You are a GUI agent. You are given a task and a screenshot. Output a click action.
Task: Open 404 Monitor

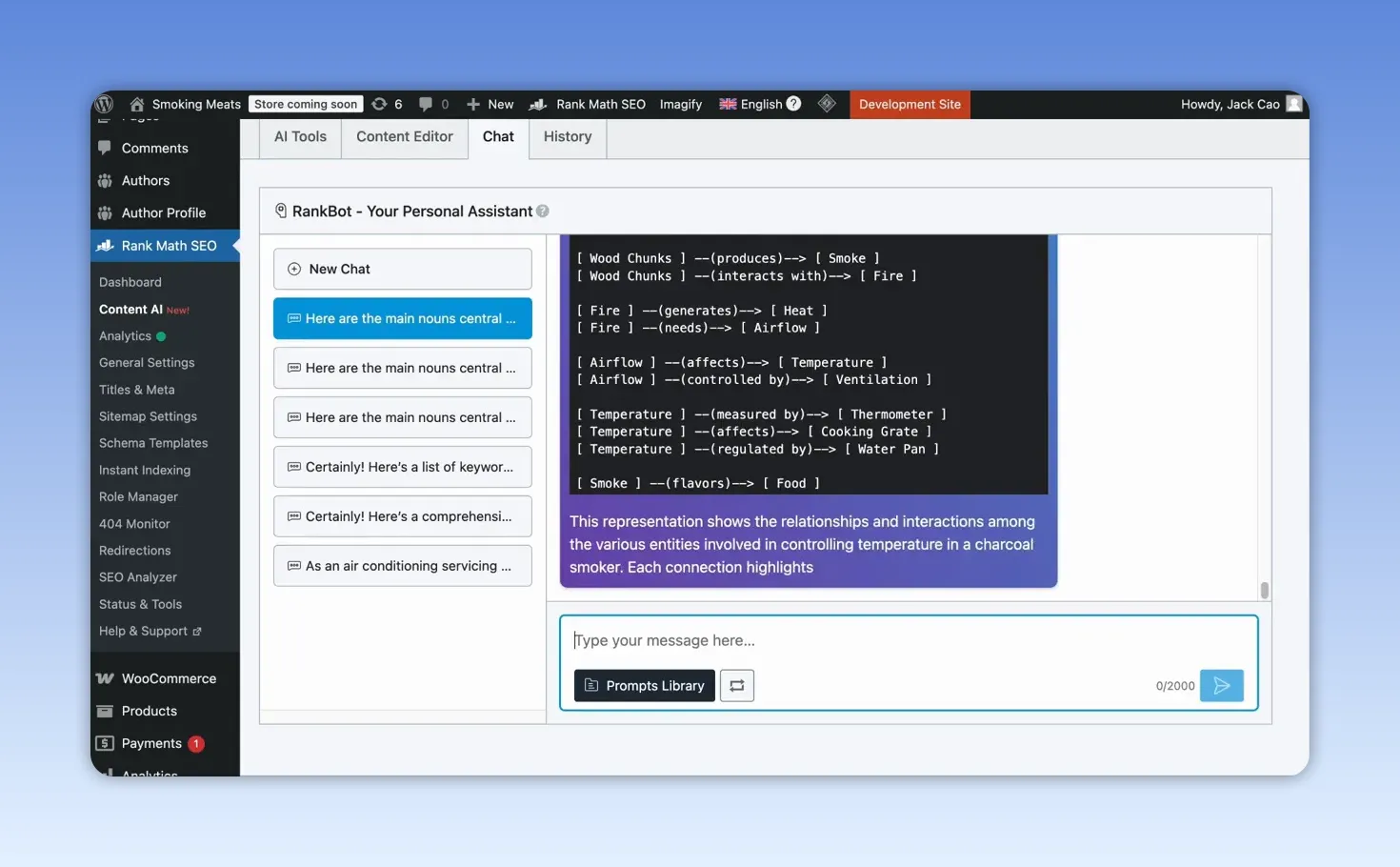(x=134, y=523)
